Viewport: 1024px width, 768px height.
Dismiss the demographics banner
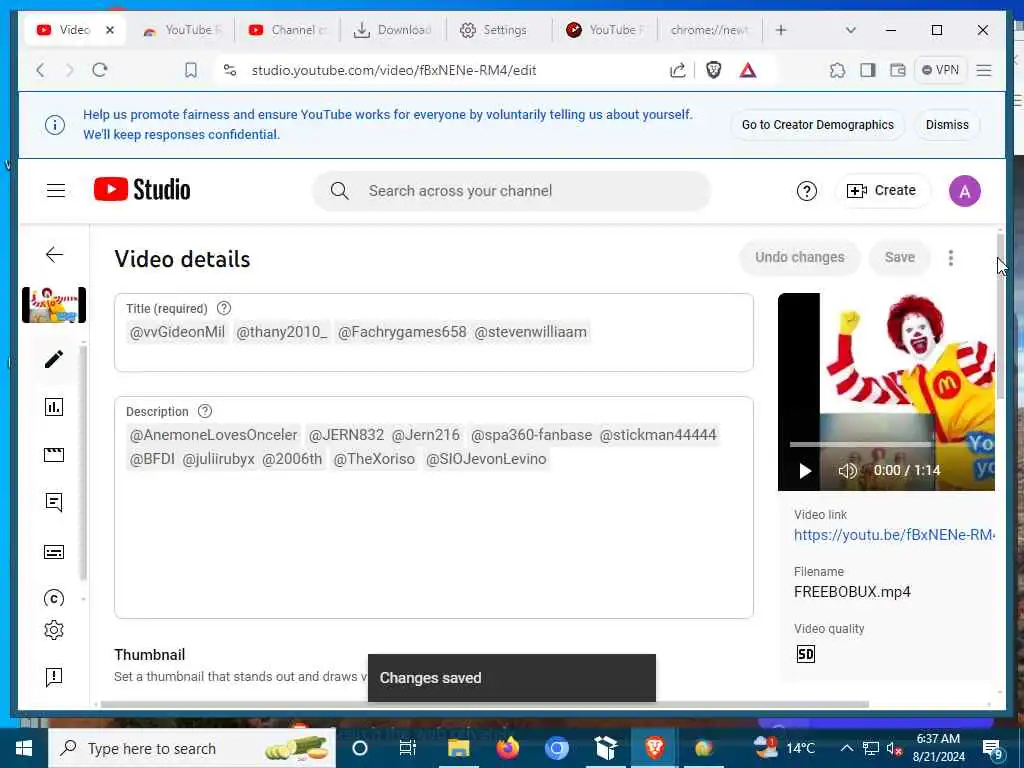(x=947, y=125)
